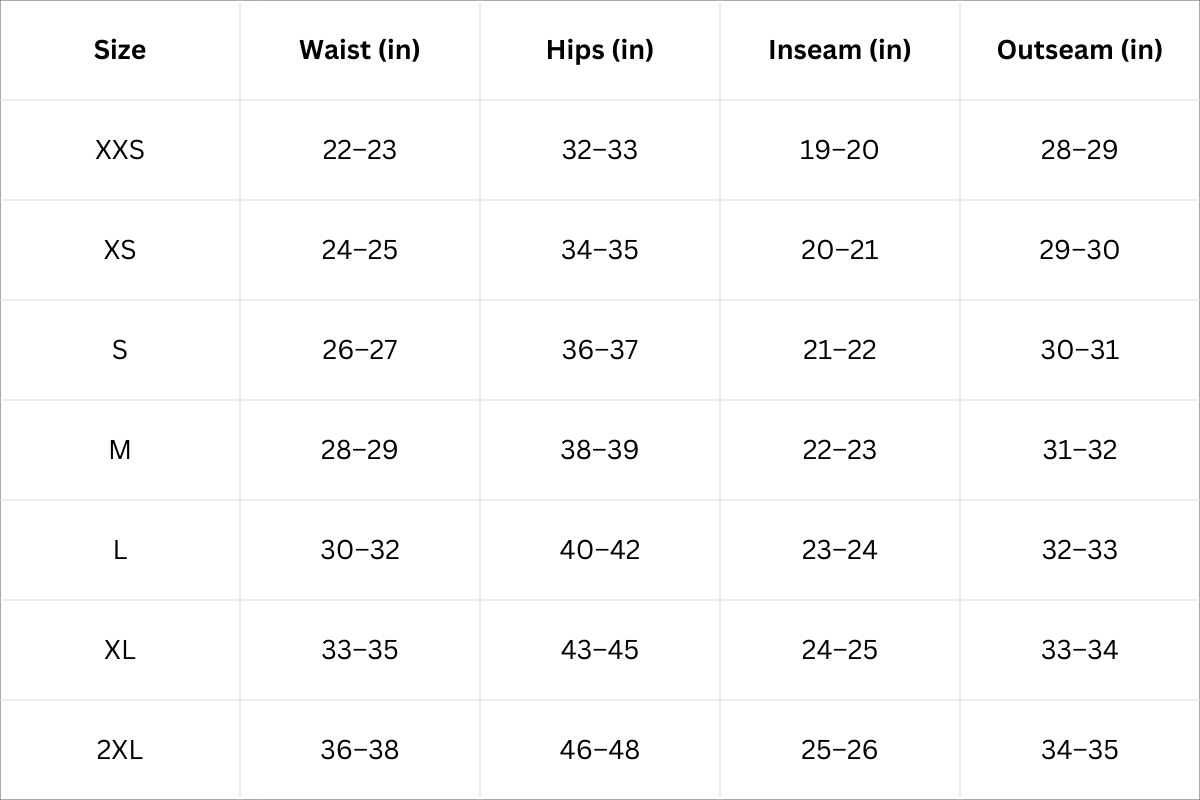Select the M size cell
Viewport: 1200px width, 800px height.
pyautogui.click(x=120, y=450)
